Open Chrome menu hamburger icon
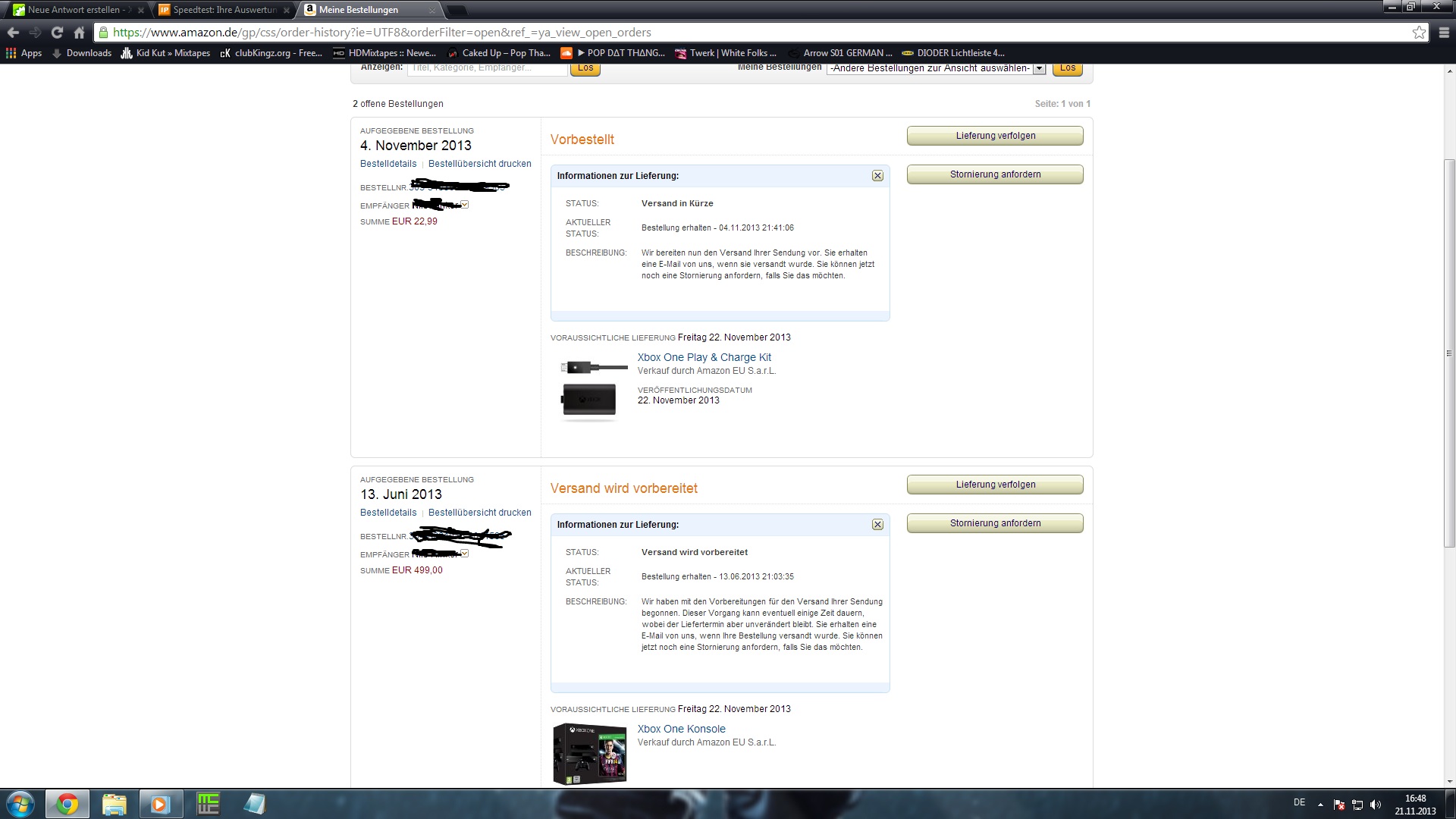1456x819 pixels. tap(1443, 32)
